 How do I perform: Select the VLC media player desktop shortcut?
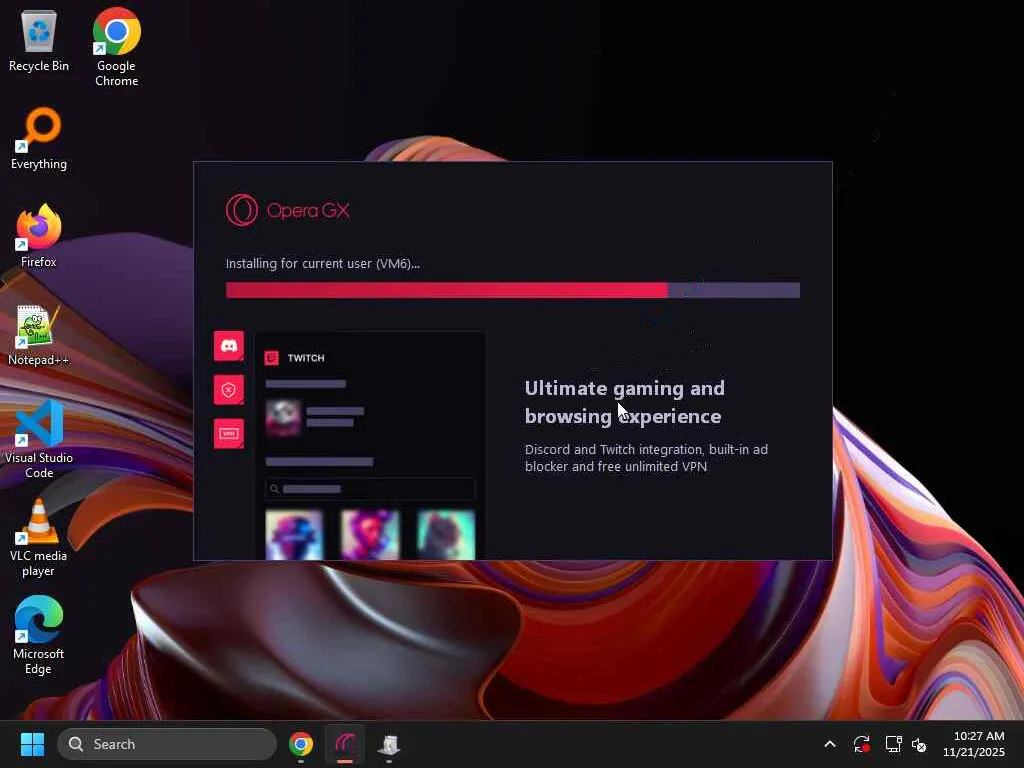pos(39,537)
